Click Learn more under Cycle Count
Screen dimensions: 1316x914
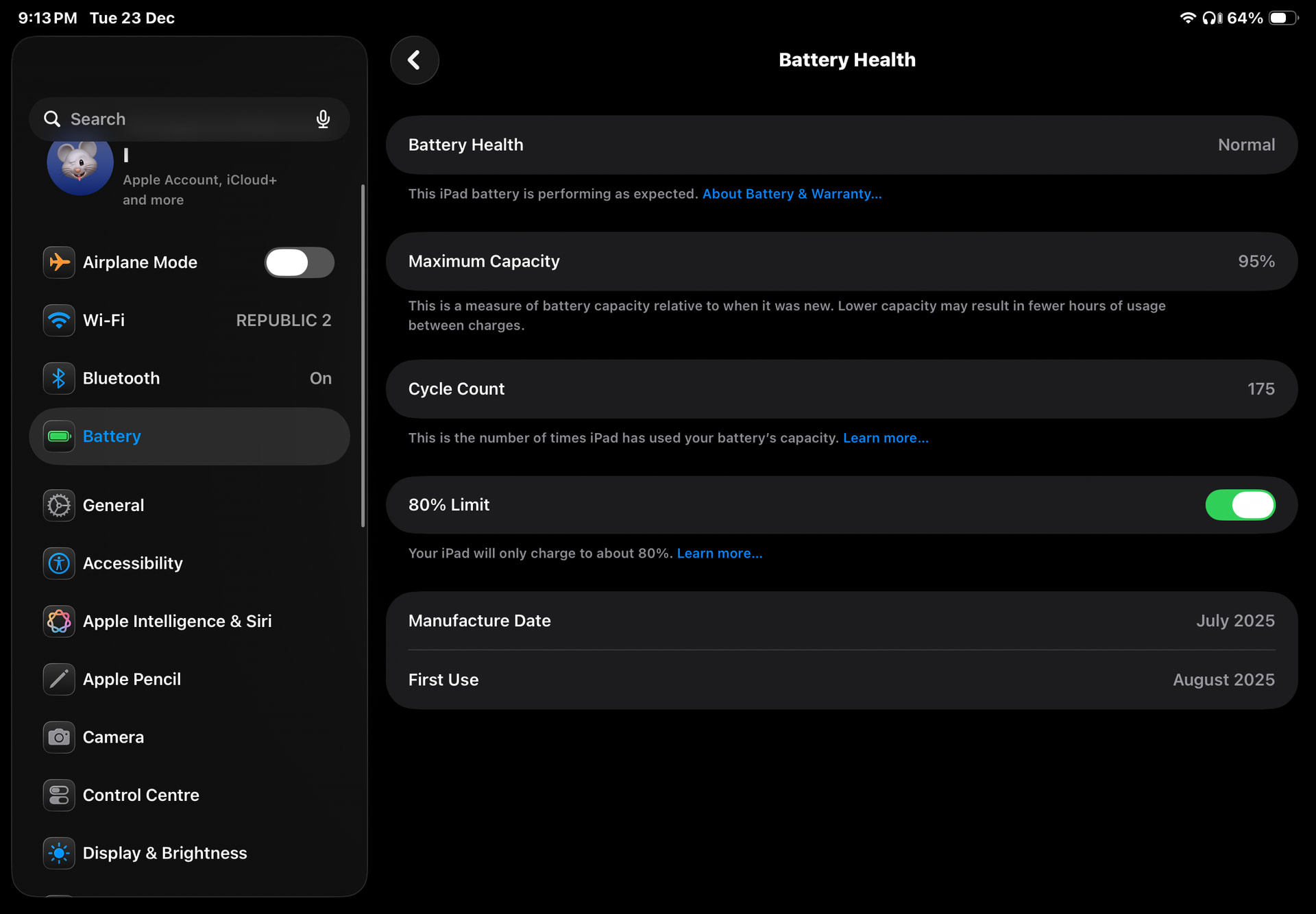click(886, 438)
